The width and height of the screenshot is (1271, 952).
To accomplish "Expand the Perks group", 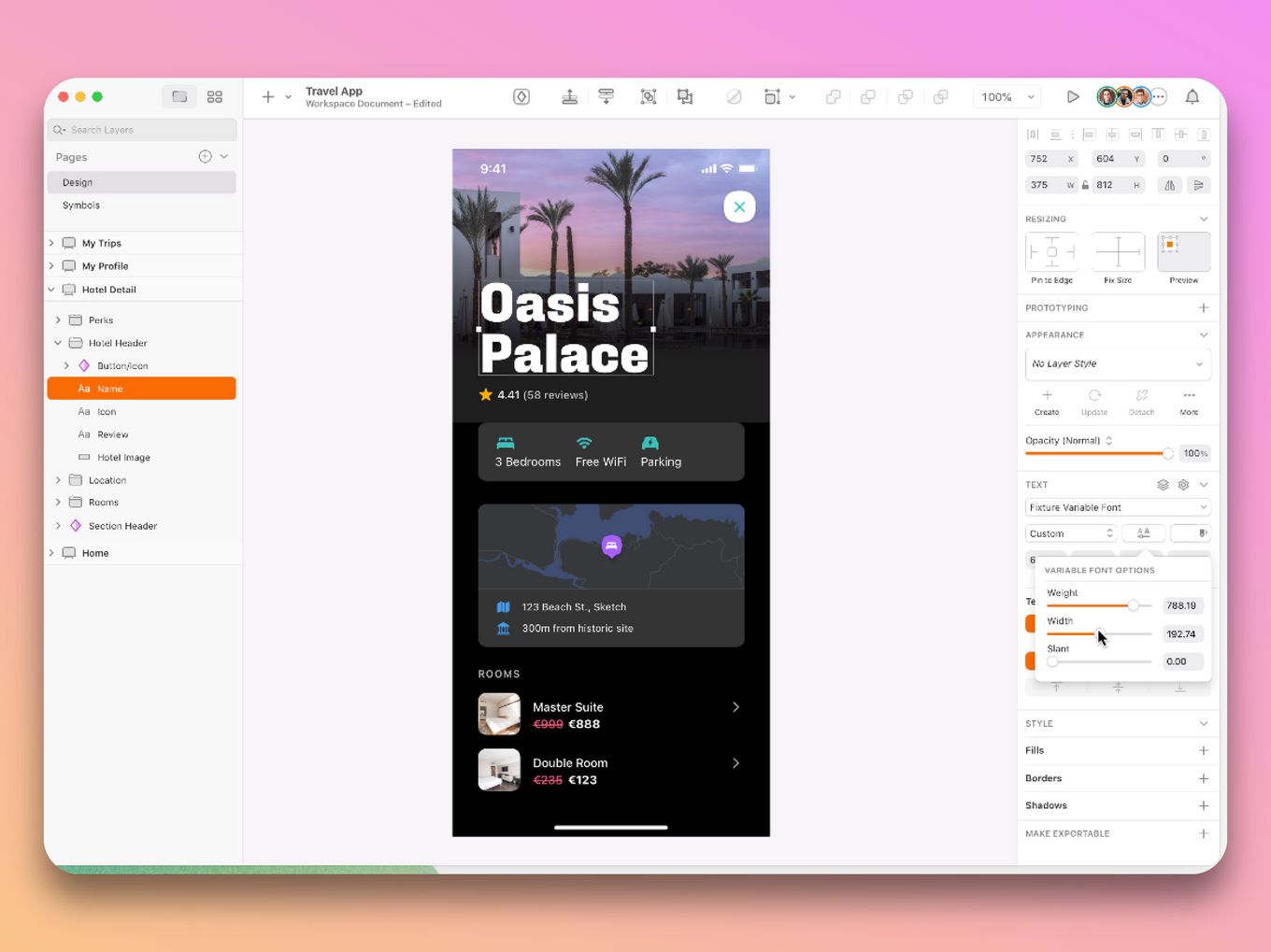I will coord(58,320).
